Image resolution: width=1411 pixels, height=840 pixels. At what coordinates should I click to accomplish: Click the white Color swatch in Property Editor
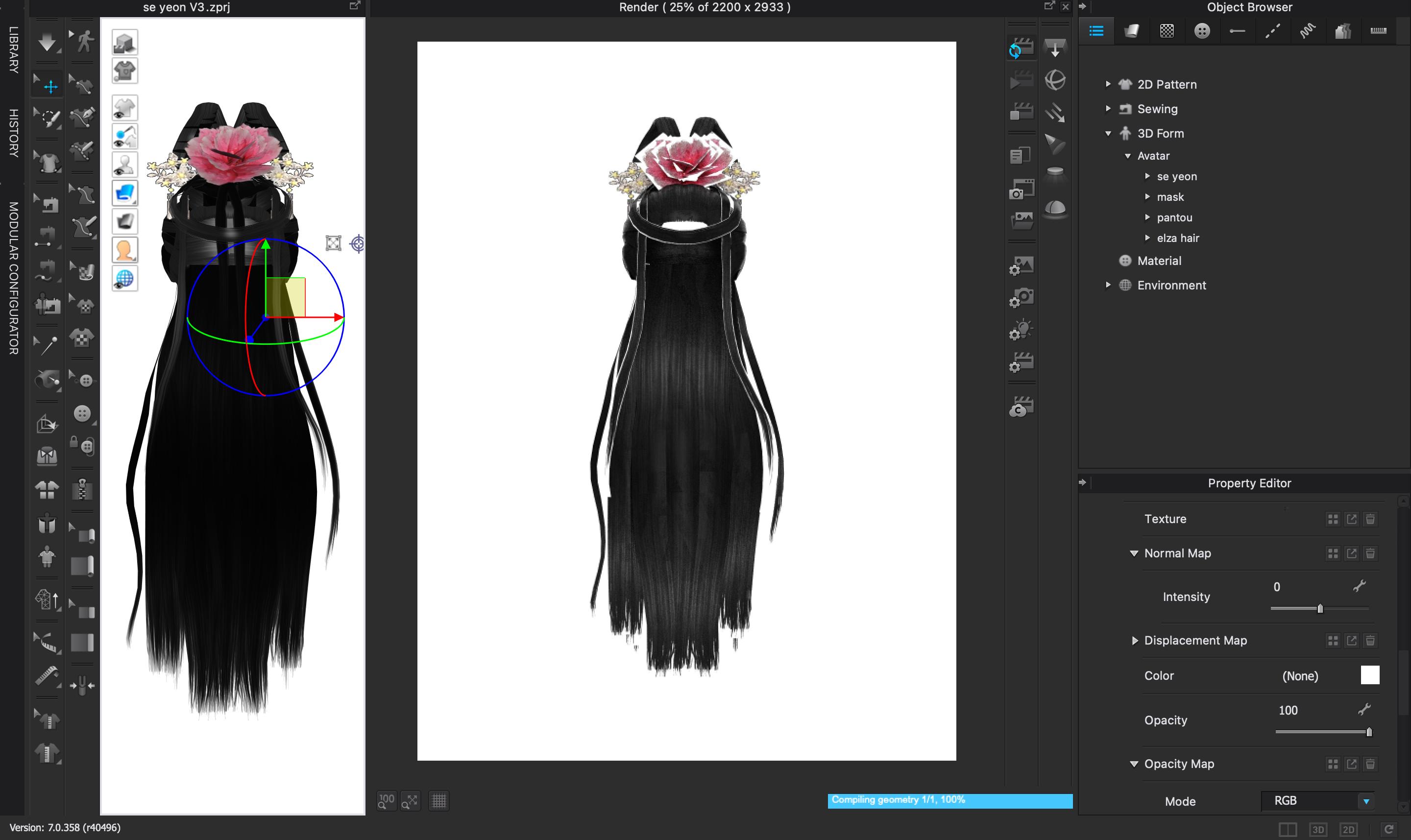click(x=1370, y=675)
